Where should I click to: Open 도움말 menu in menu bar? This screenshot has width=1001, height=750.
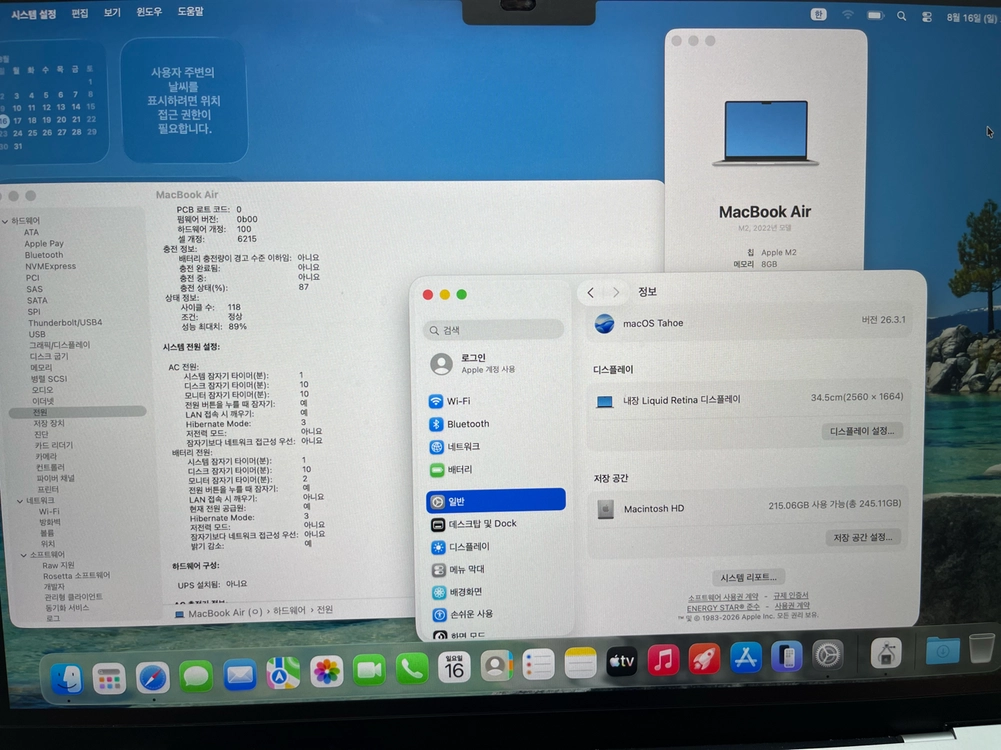tap(190, 11)
